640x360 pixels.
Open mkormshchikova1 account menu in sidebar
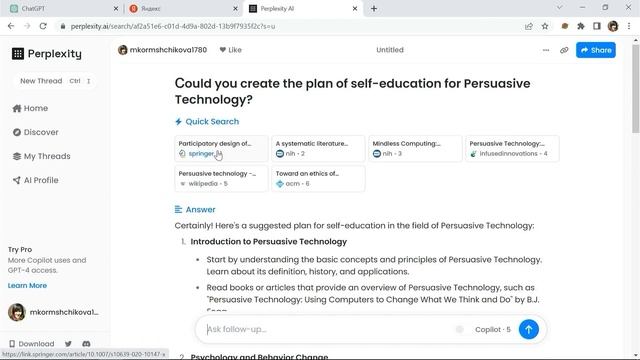[x=53, y=312]
